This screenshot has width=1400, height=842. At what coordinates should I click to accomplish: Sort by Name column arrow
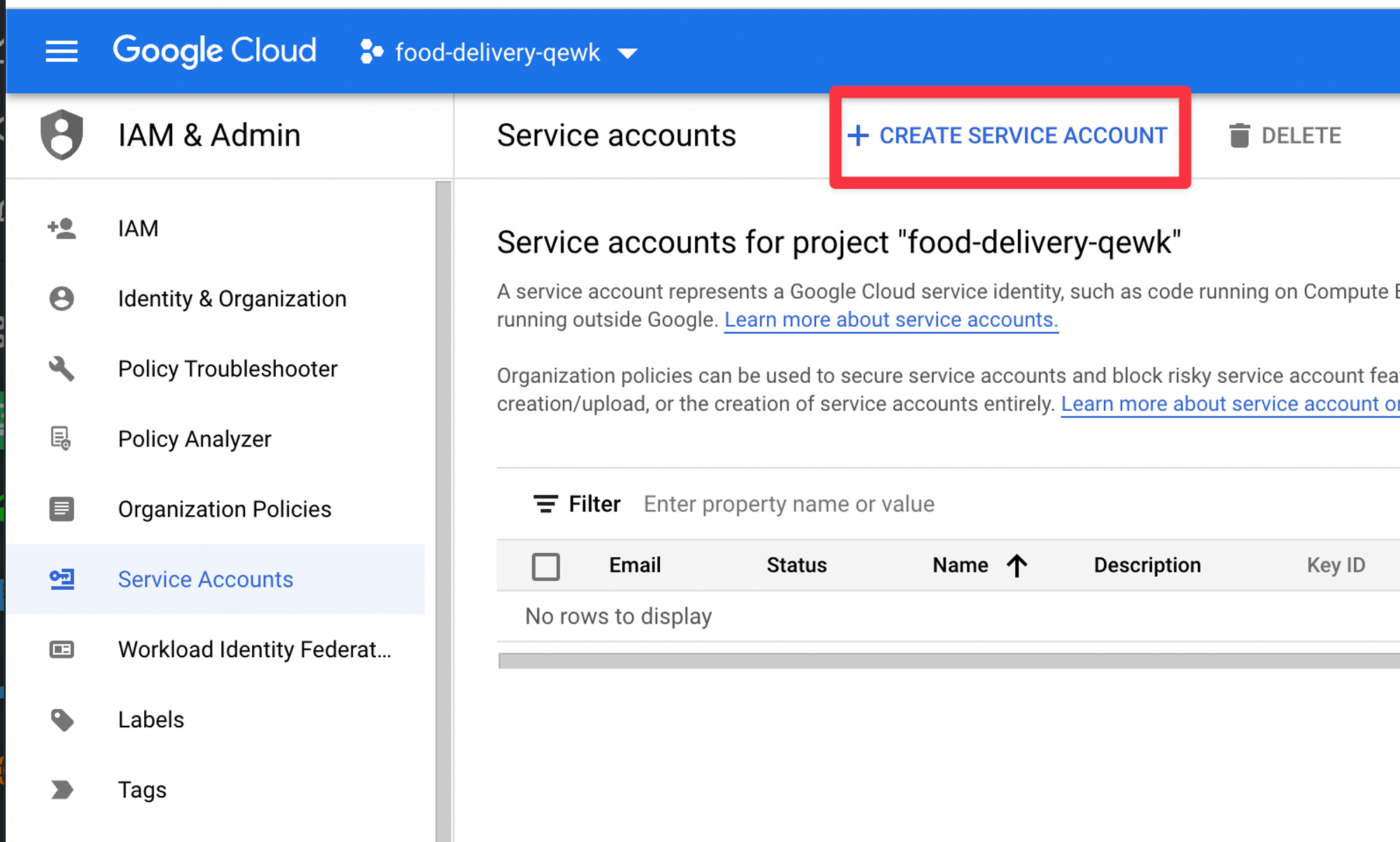point(1016,566)
